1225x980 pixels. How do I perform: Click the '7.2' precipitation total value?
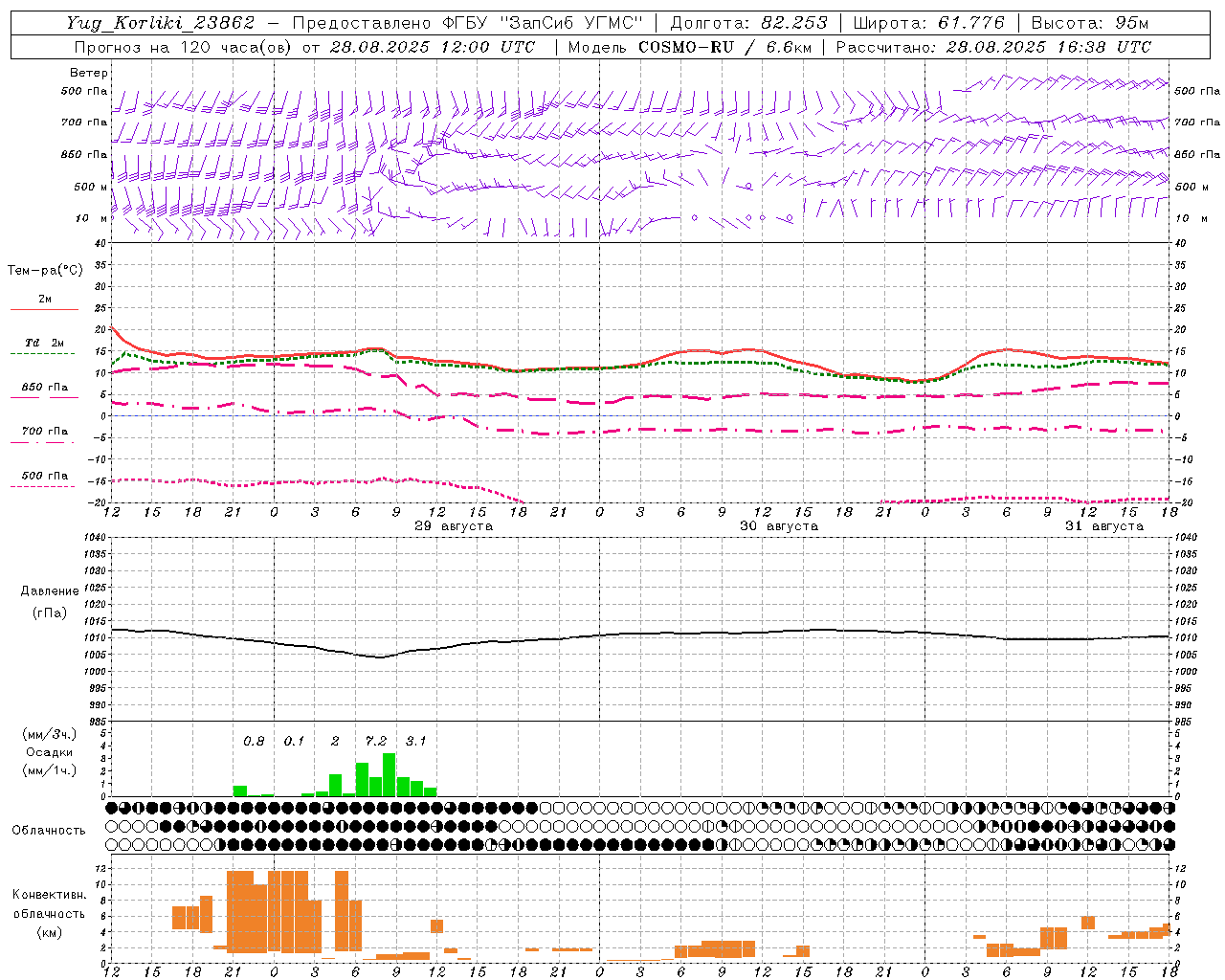[376, 741]
